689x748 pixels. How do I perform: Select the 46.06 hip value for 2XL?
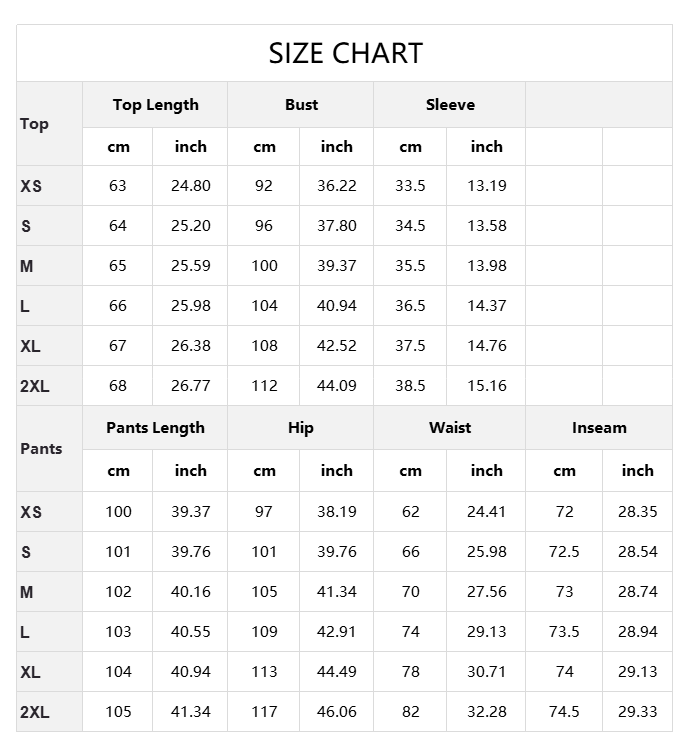(337, 712)
